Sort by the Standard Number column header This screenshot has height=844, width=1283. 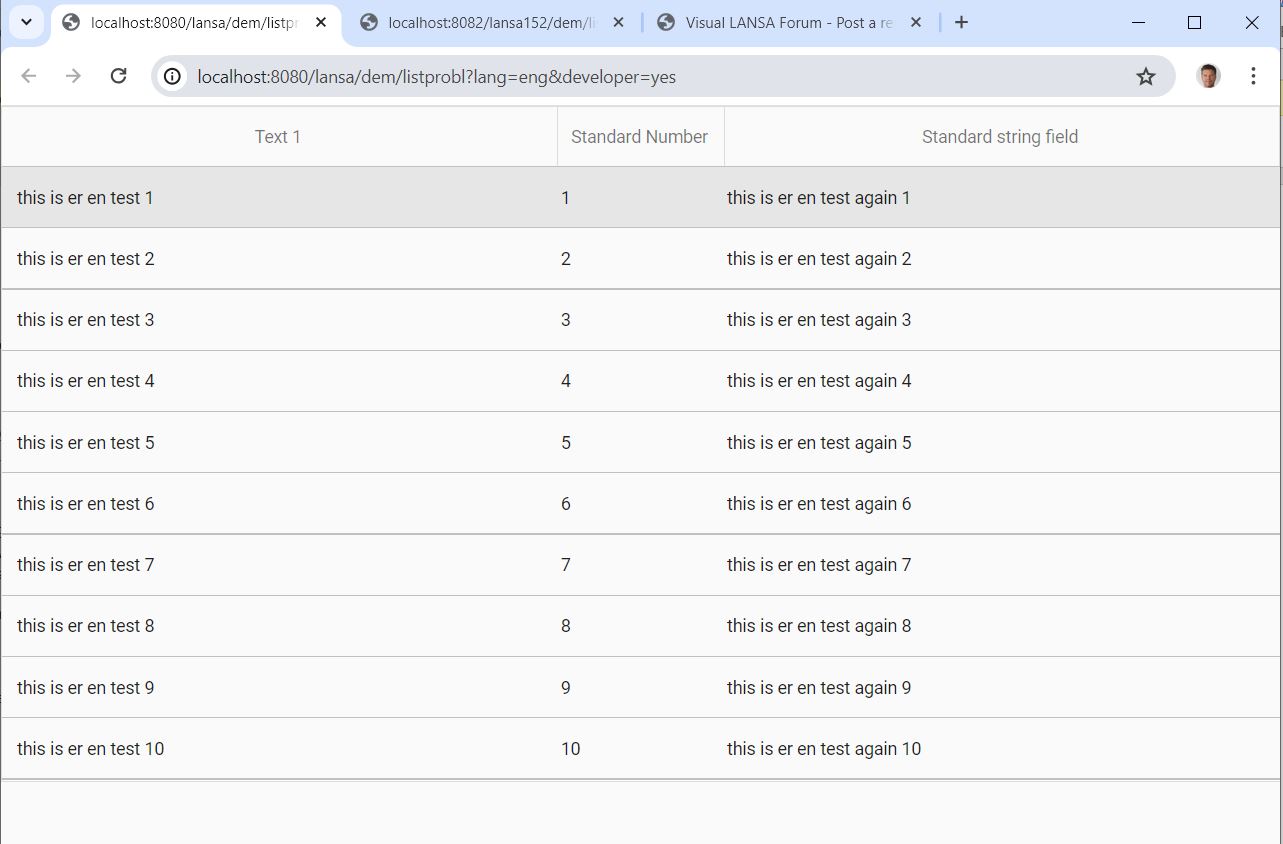(x=639, y=136)
